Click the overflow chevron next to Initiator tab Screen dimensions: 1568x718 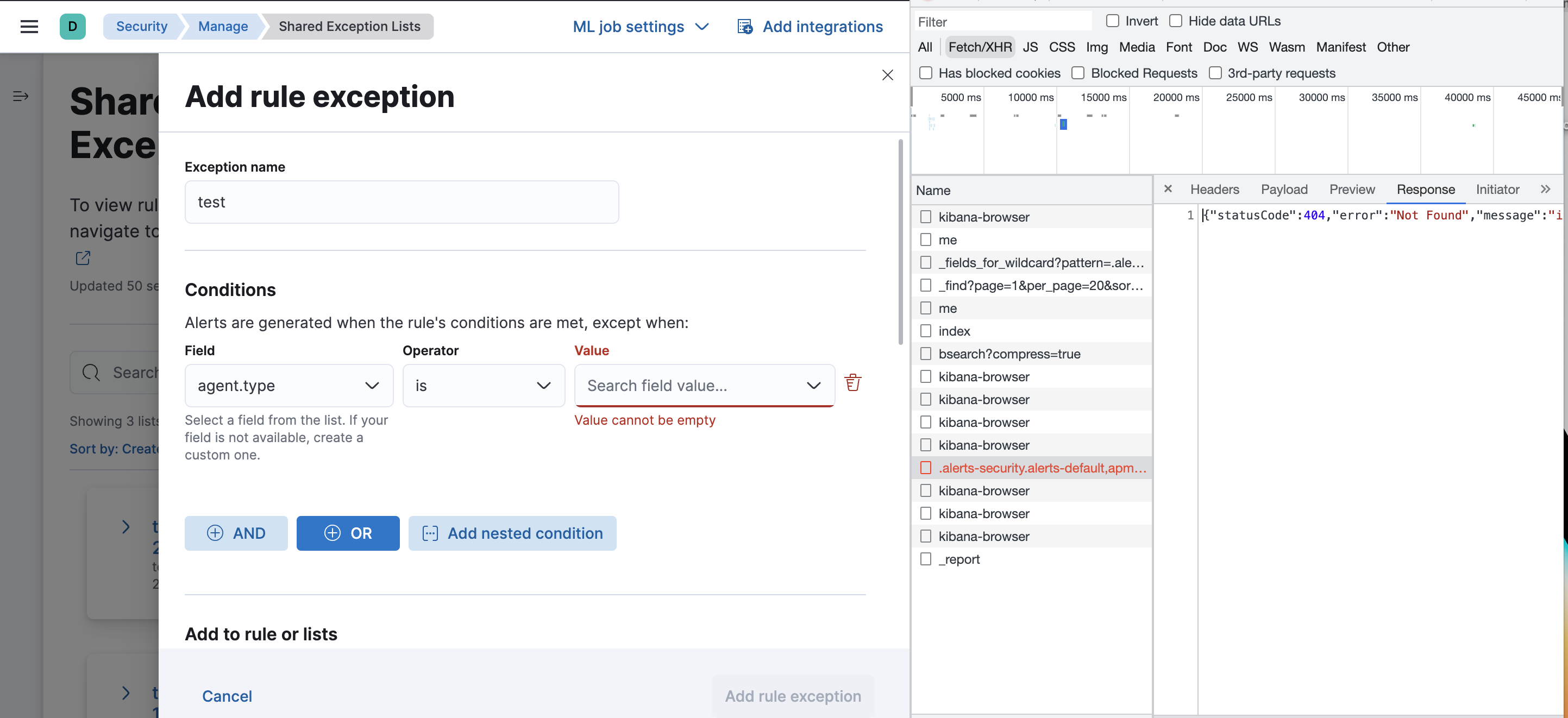[x=1546, y=189]
